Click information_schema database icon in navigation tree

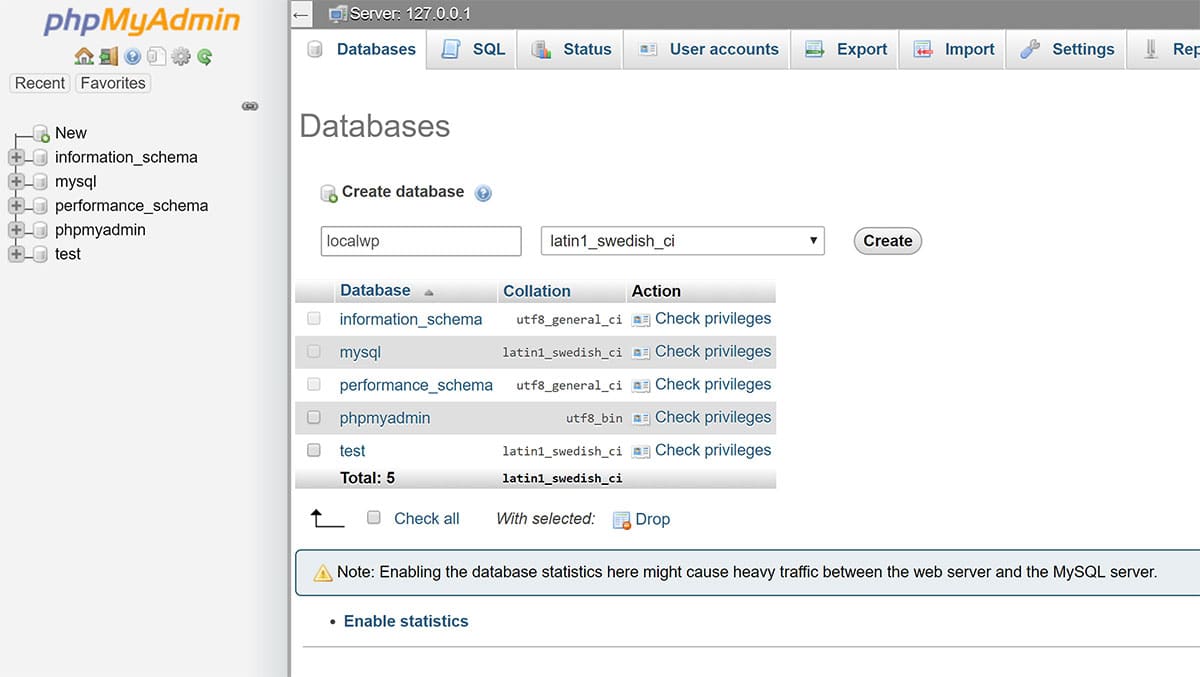[x=40, y=157]
